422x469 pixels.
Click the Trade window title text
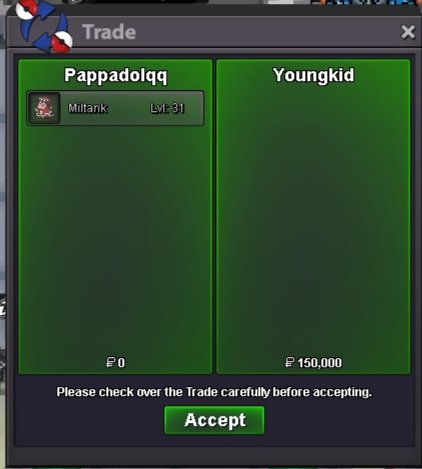pyautogui.click(x=109, y=32)
